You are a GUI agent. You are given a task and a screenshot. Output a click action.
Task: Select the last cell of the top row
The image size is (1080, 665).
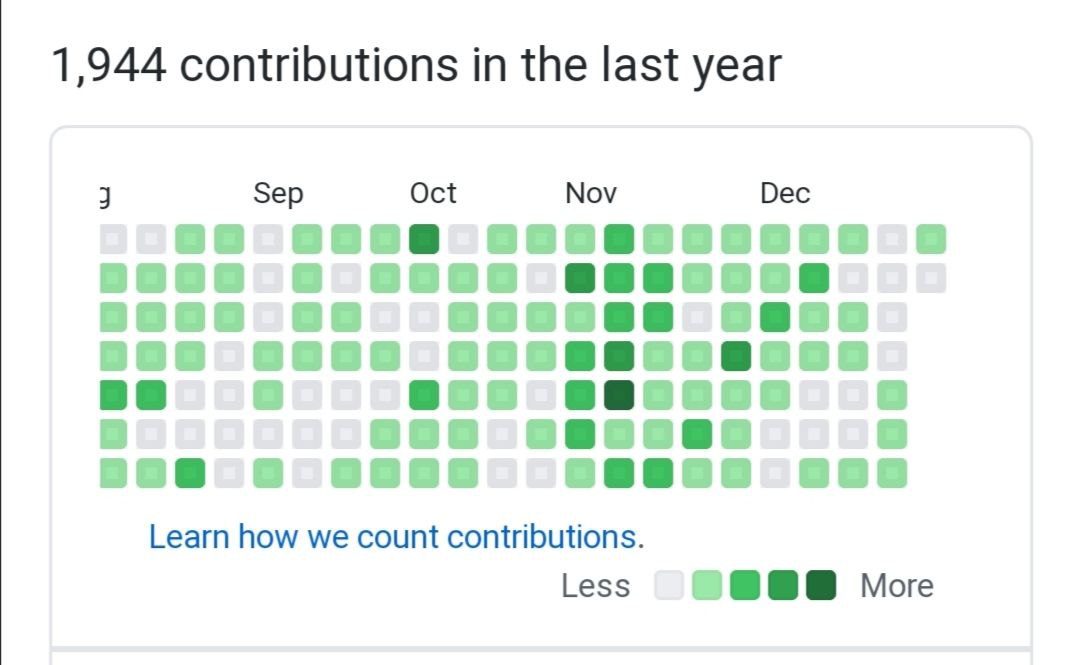click(931, 240)
